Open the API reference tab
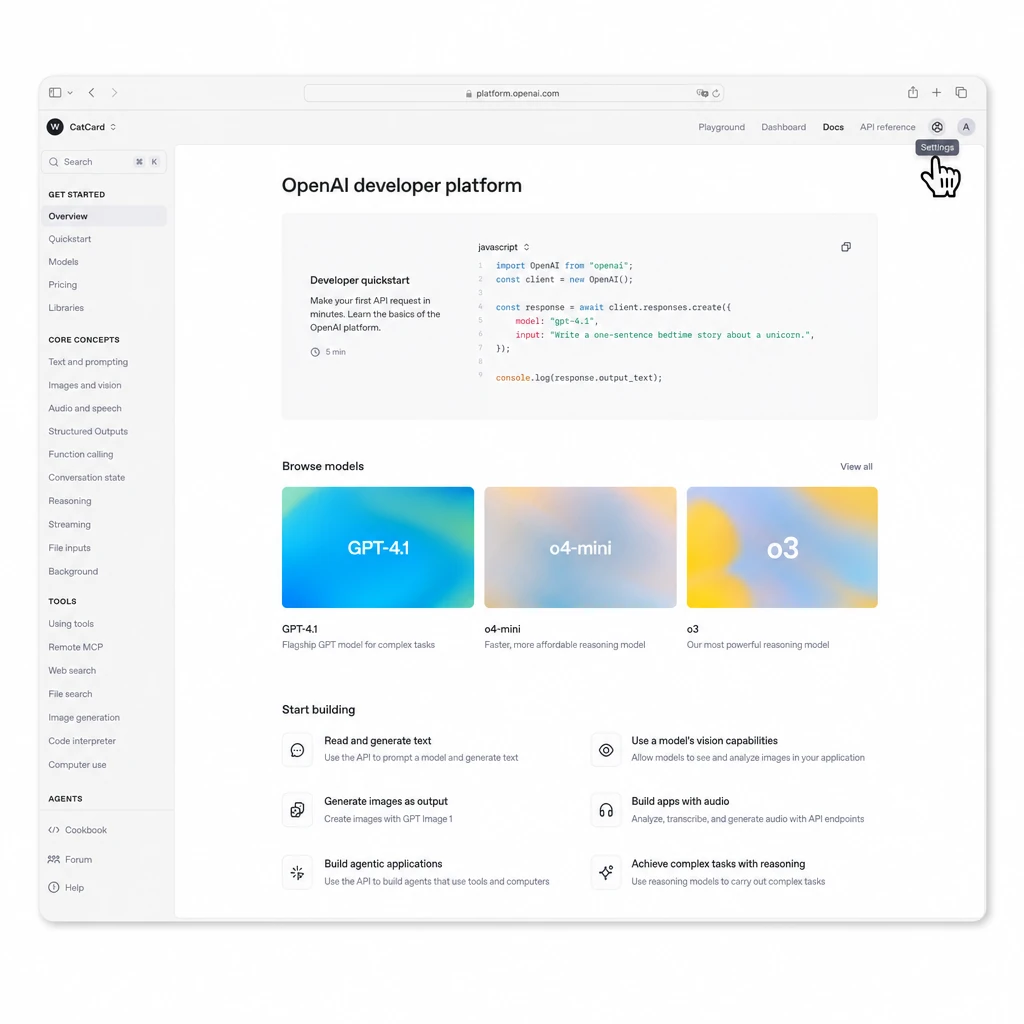 click(x=887, y=127)
